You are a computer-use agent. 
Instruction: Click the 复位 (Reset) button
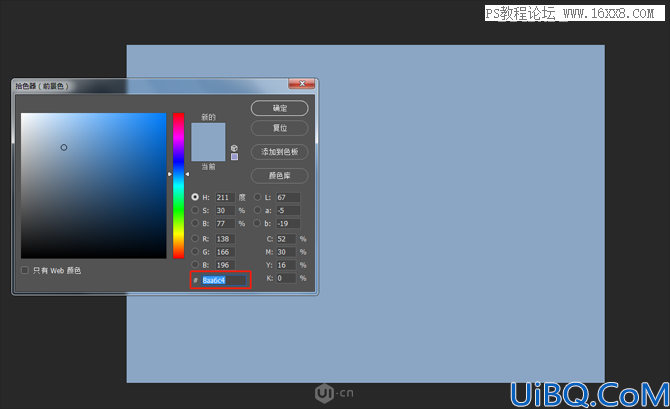coord(279,128)
